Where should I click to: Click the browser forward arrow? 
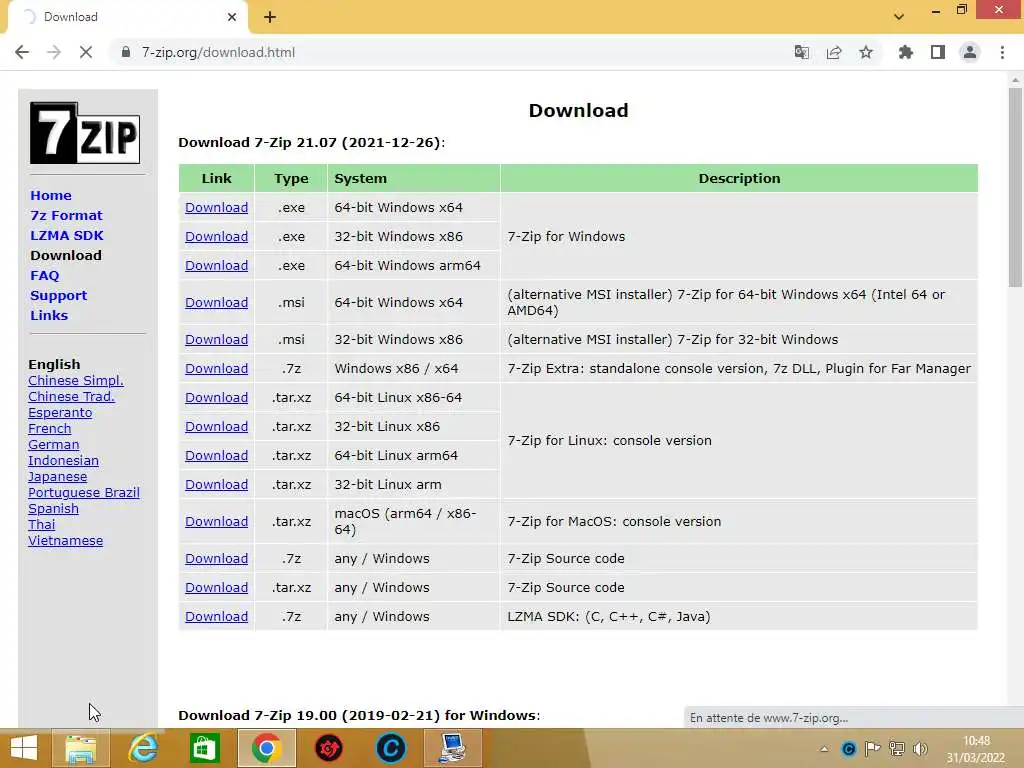tap(54, 52)
